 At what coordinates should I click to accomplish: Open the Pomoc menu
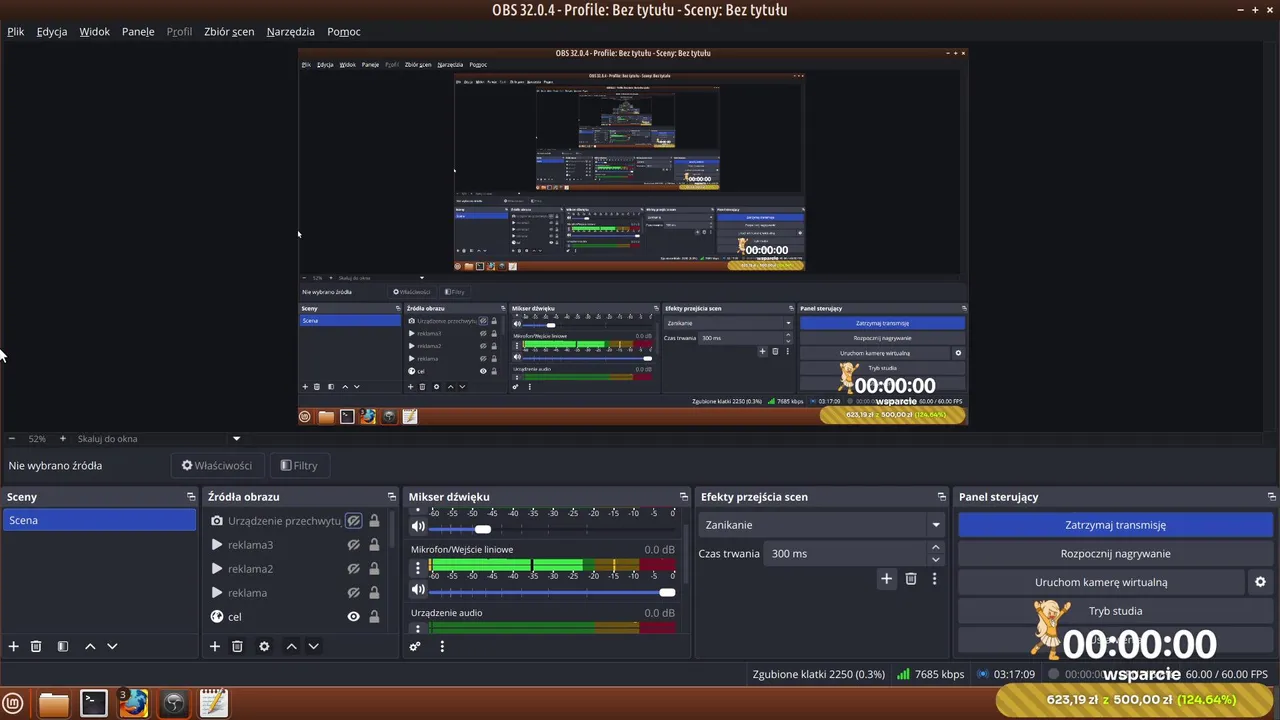344,32
